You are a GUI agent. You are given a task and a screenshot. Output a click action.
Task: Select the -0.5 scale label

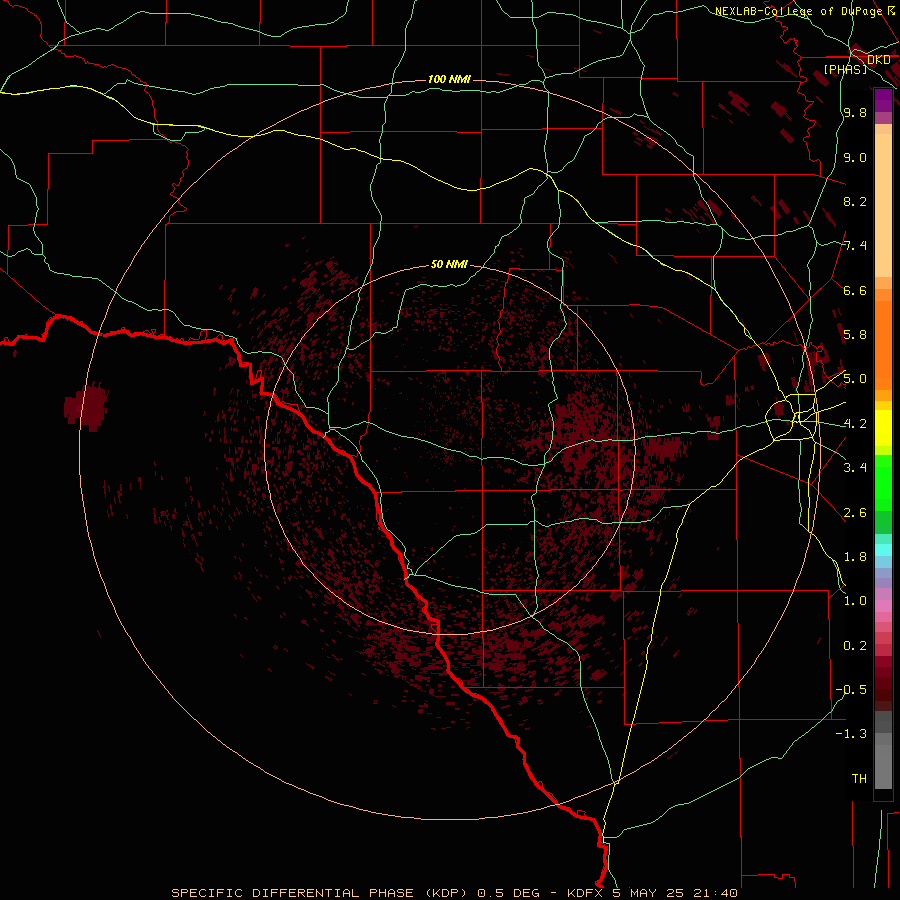click(x=851, y=689)
